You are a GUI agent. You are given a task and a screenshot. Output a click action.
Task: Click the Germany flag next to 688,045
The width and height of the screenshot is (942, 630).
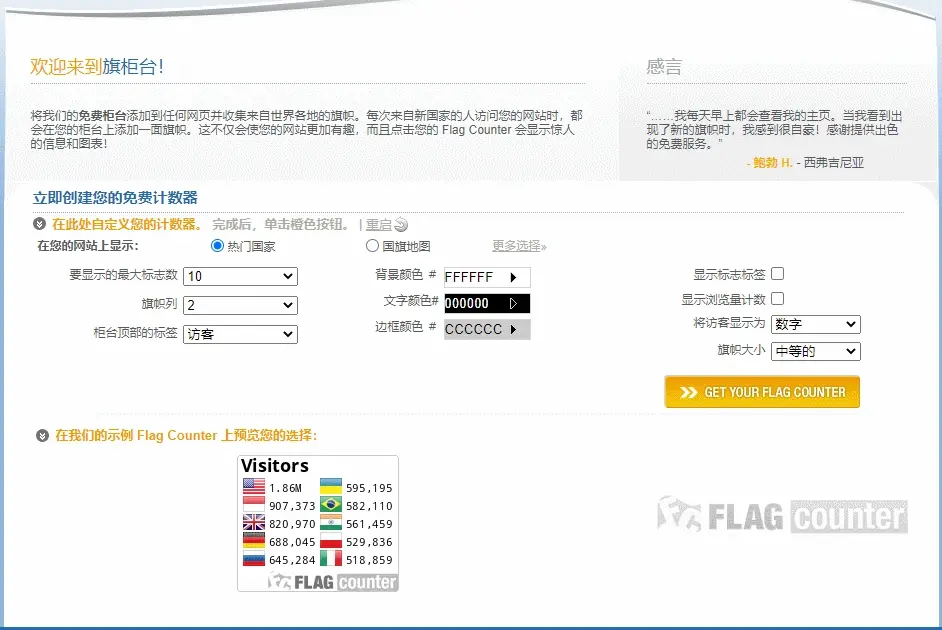click(254, 540)
